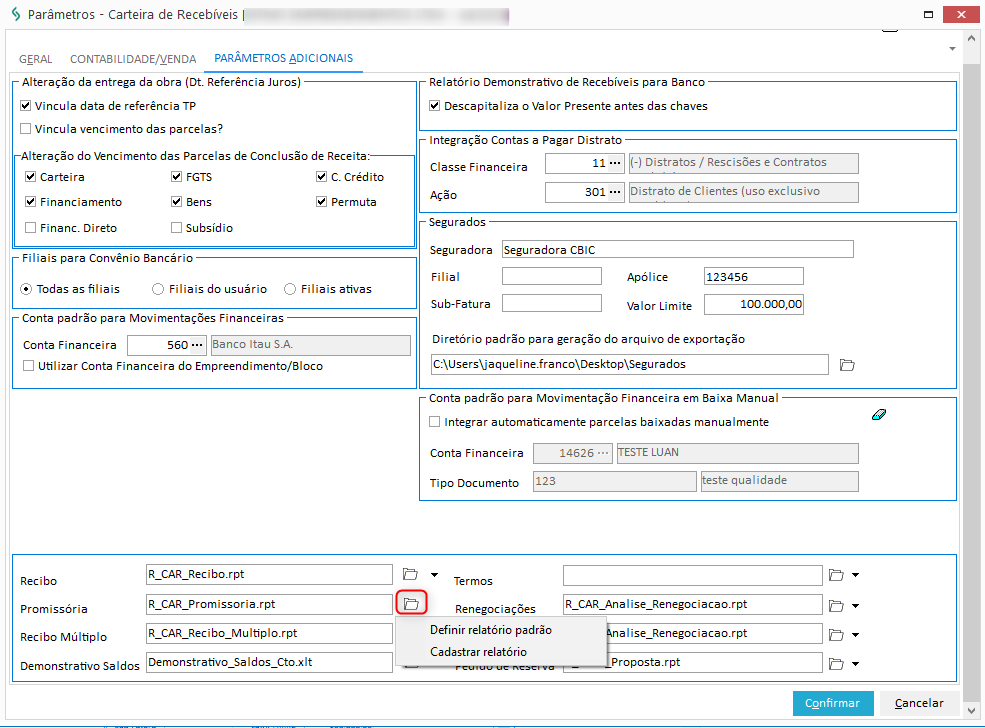Open lookup for Conta Financeira 560
The height and width of the screenshot is (728, 985).
point(197,345)
